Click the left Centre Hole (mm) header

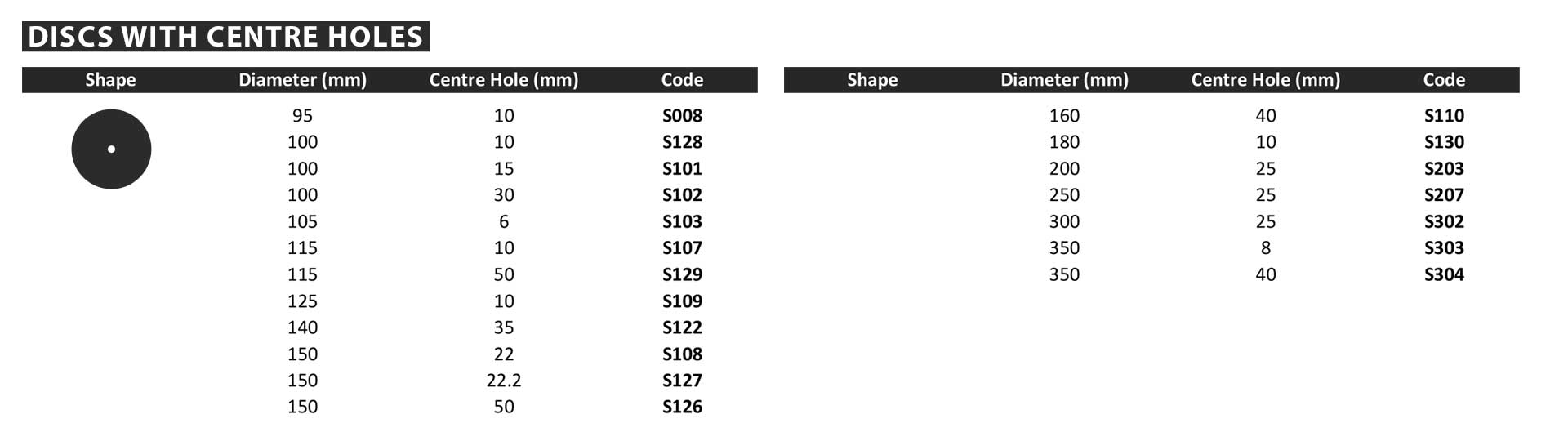tap(504, 80)
